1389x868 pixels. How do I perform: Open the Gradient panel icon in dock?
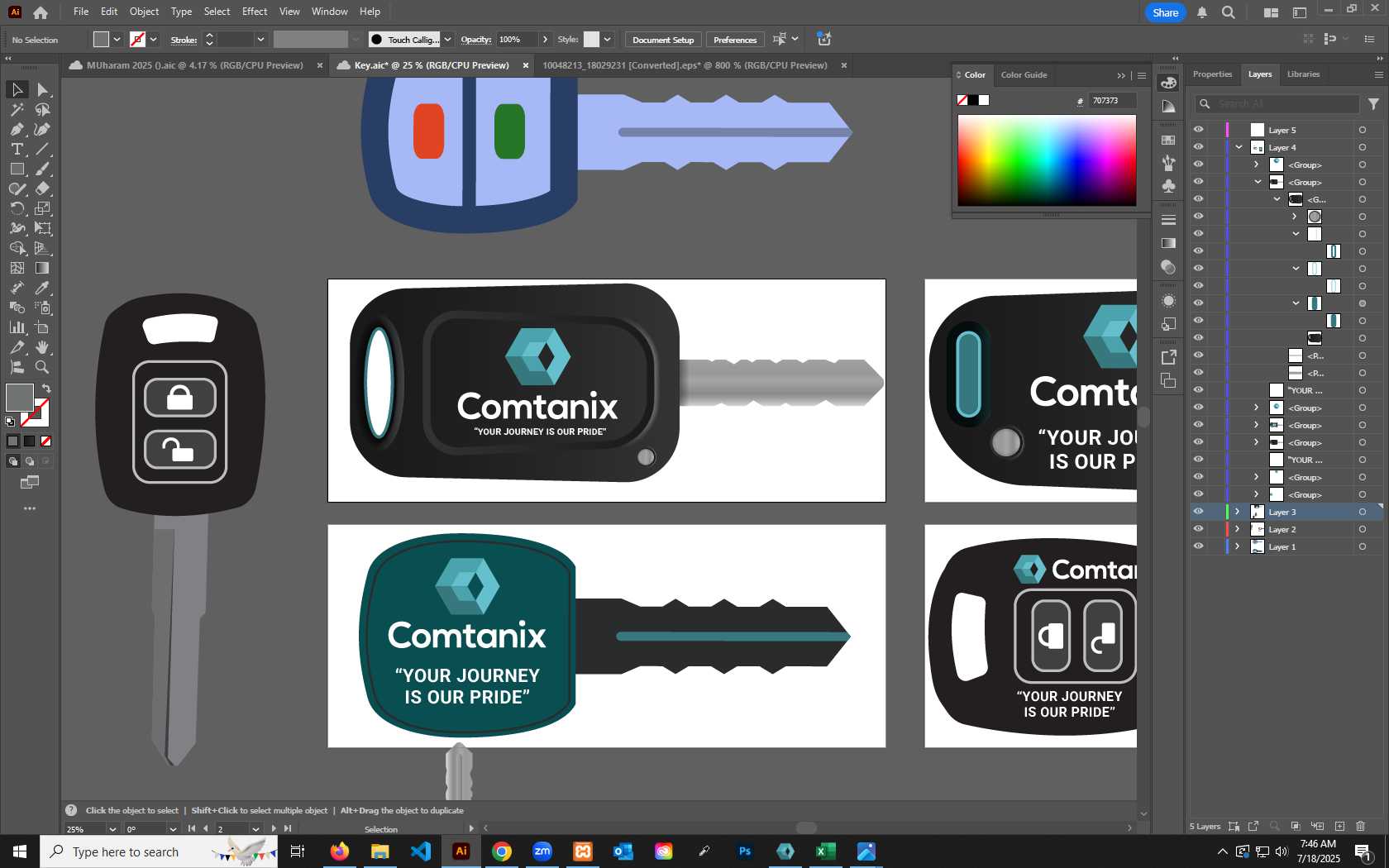pyautogui.click(x=1168, y=243)
